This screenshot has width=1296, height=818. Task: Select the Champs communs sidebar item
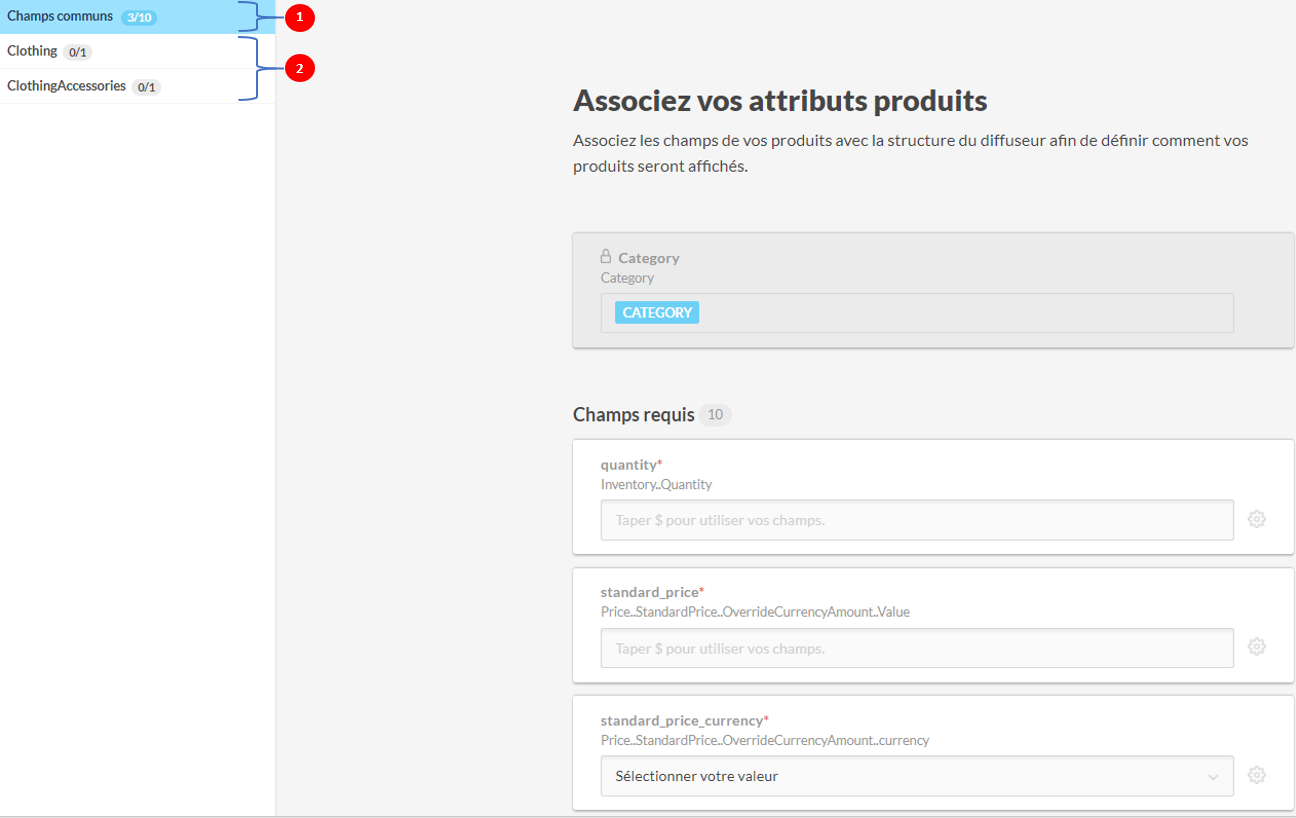point(60,17)
